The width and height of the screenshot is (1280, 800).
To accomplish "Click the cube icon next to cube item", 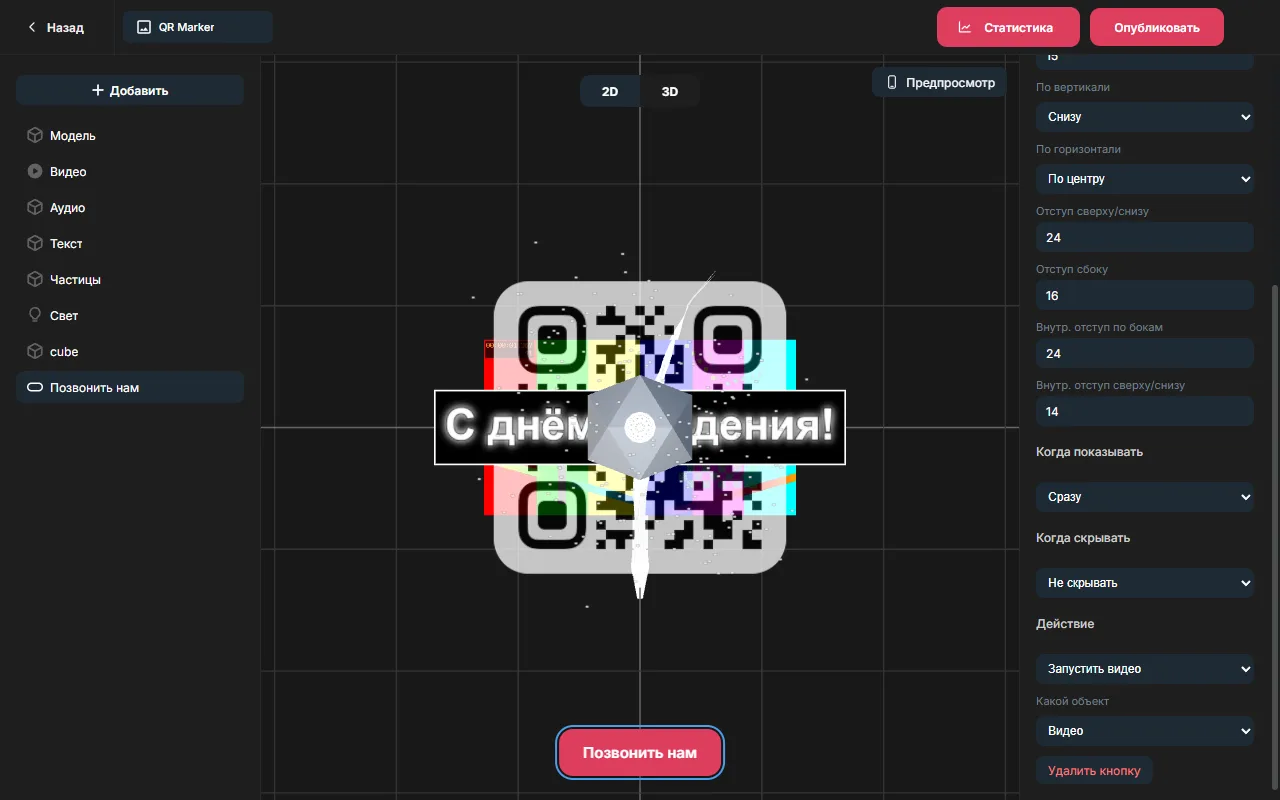I will click(34, 351).
